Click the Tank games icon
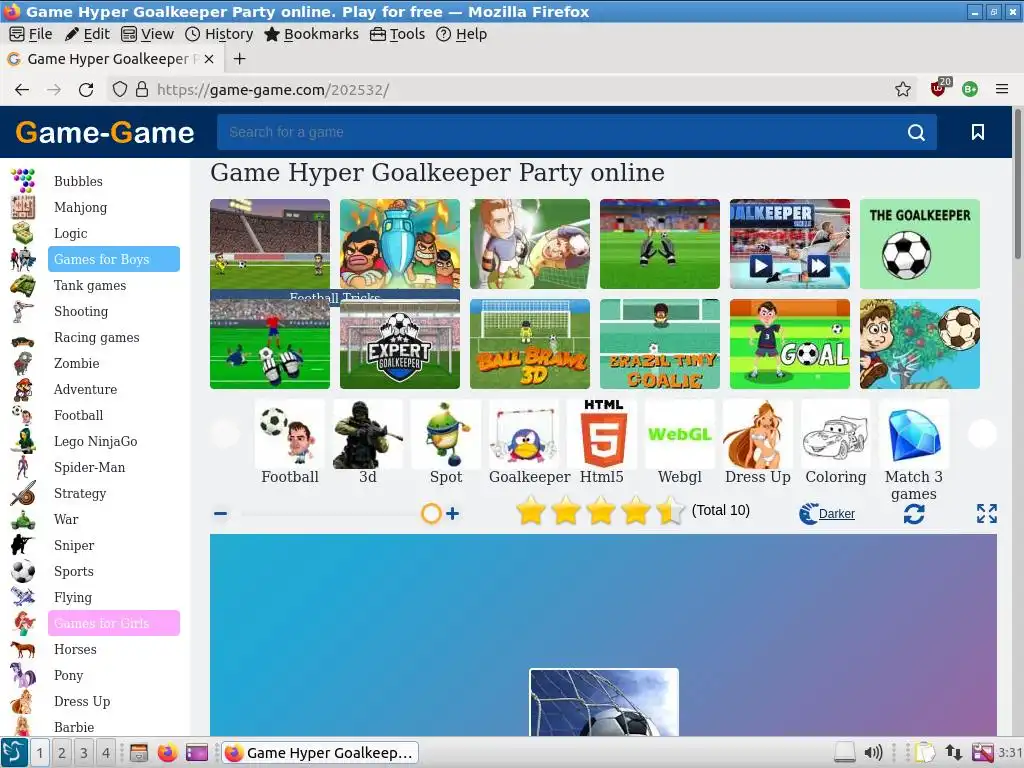The height and width of the screenshot is (768, 1024). pos(23,285)
